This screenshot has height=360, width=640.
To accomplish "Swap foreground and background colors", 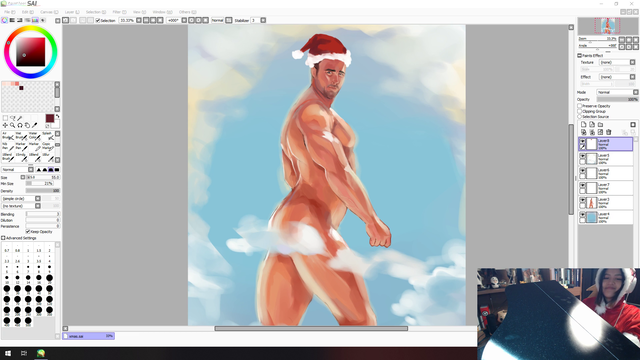I will (x=57, y=117).
